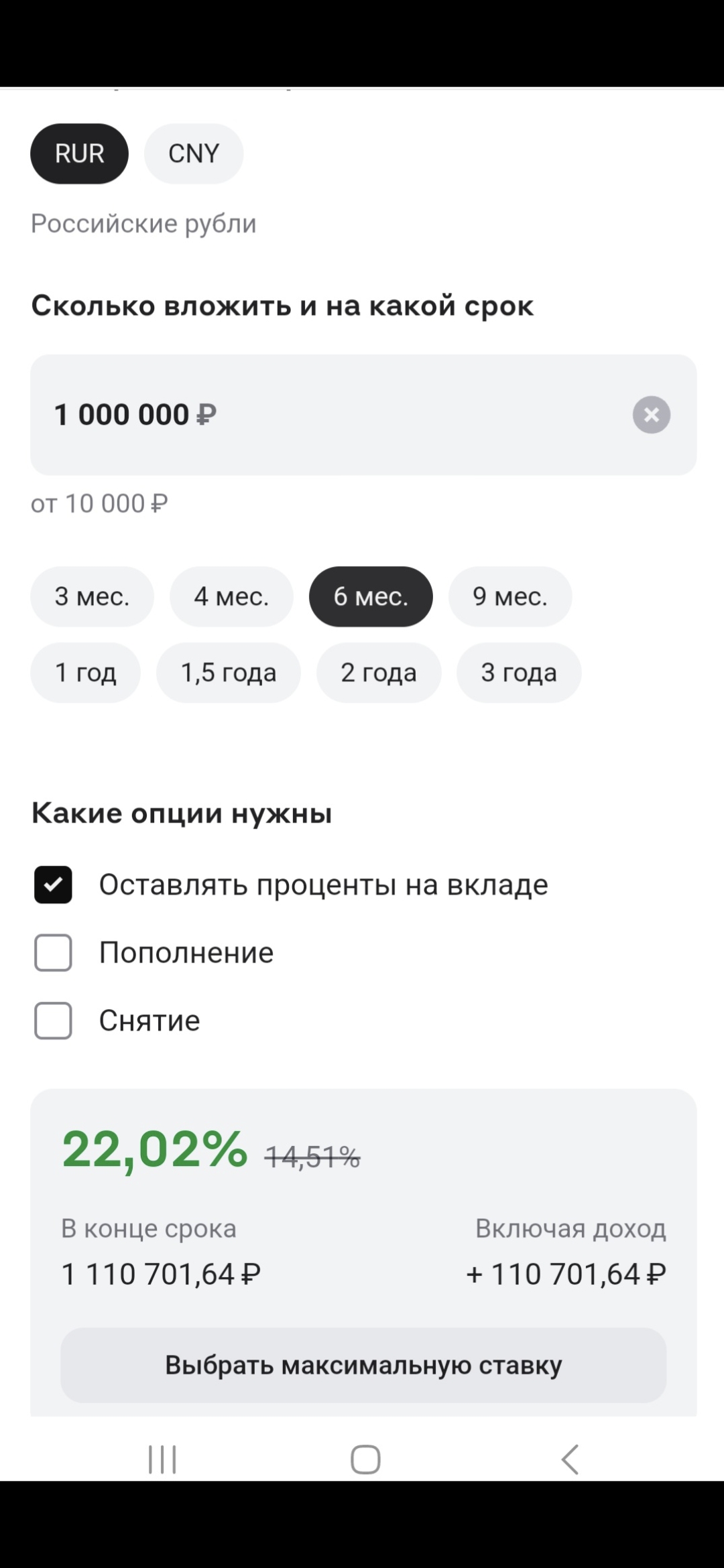Enable the 'Пополнение' option checkbox
724x1568 pixels.
54,953
